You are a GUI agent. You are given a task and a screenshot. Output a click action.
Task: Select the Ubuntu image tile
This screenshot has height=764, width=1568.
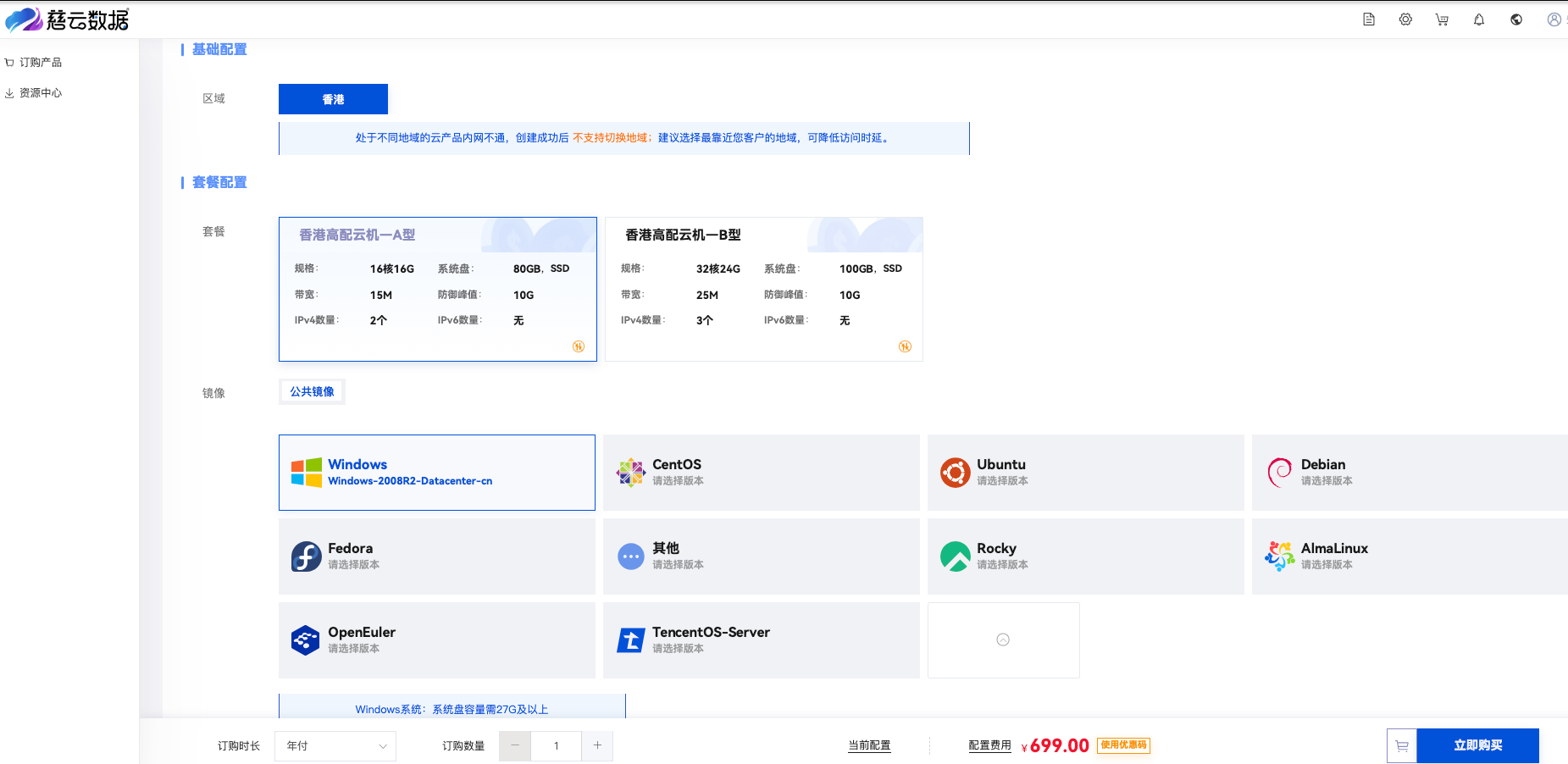click(x=1086, y=473)
